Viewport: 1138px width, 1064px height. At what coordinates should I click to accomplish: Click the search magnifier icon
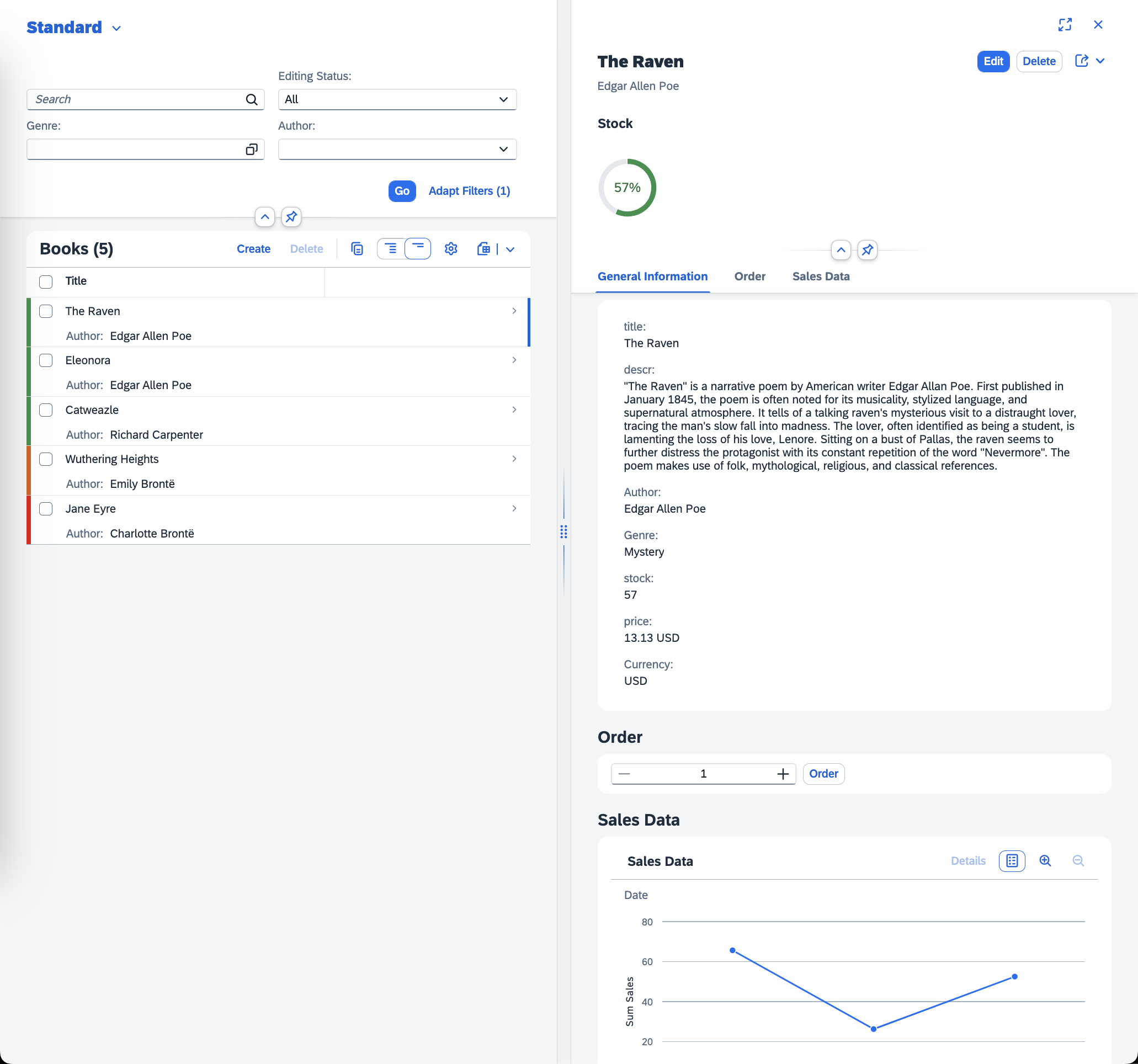coord(251,99)
